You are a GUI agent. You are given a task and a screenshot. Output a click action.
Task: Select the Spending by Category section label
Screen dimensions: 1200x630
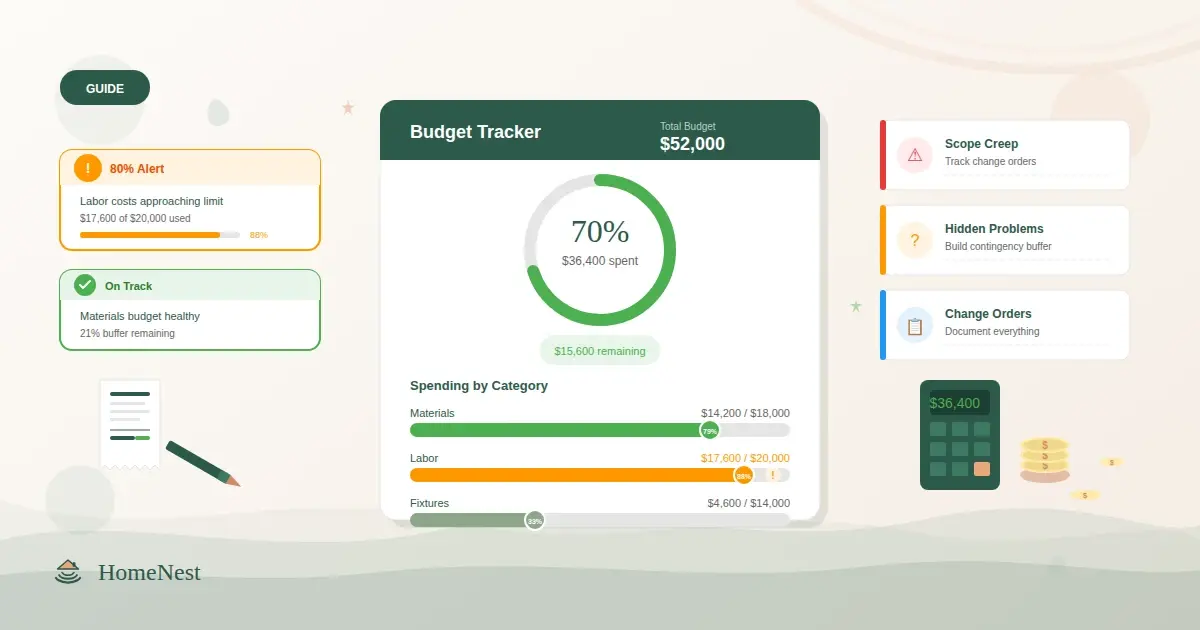point(478,386)
